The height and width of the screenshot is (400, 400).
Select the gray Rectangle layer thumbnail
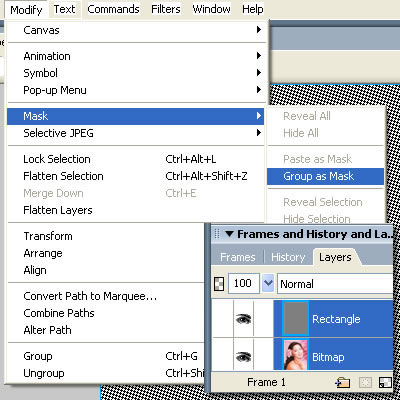[x=296, y=318]
